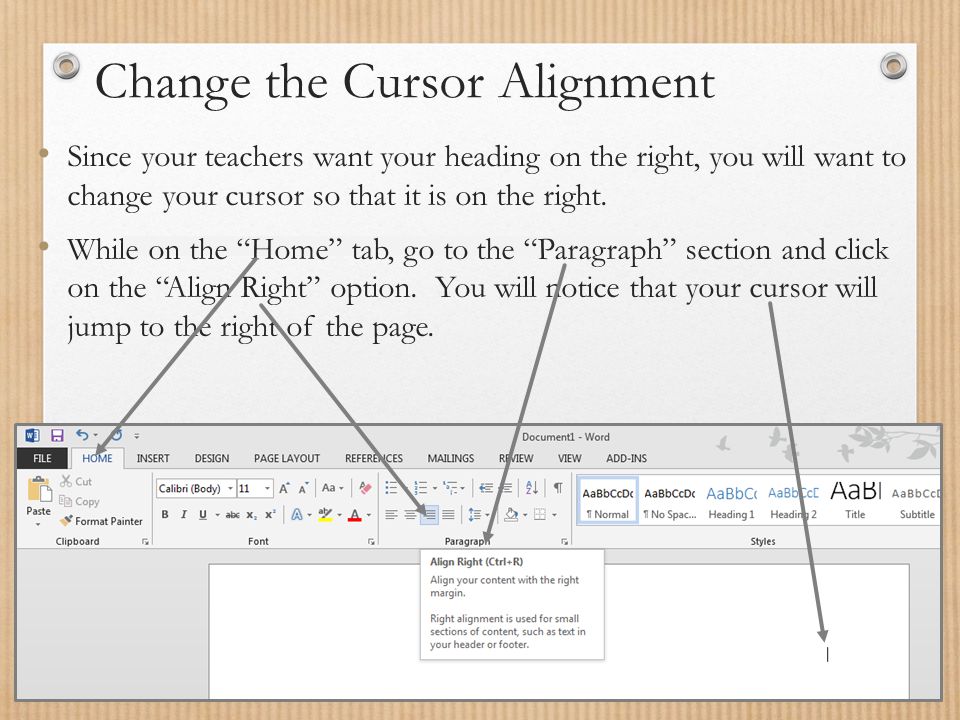Apply the Normal style

pyautogui.click(x=607, y=501)
